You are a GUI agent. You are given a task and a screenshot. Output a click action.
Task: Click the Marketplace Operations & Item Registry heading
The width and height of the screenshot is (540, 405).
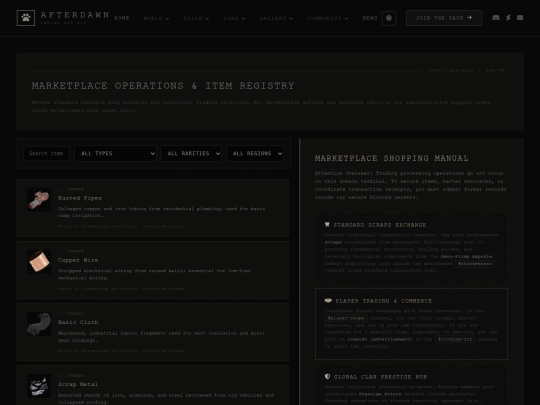(x=163, y=86)
